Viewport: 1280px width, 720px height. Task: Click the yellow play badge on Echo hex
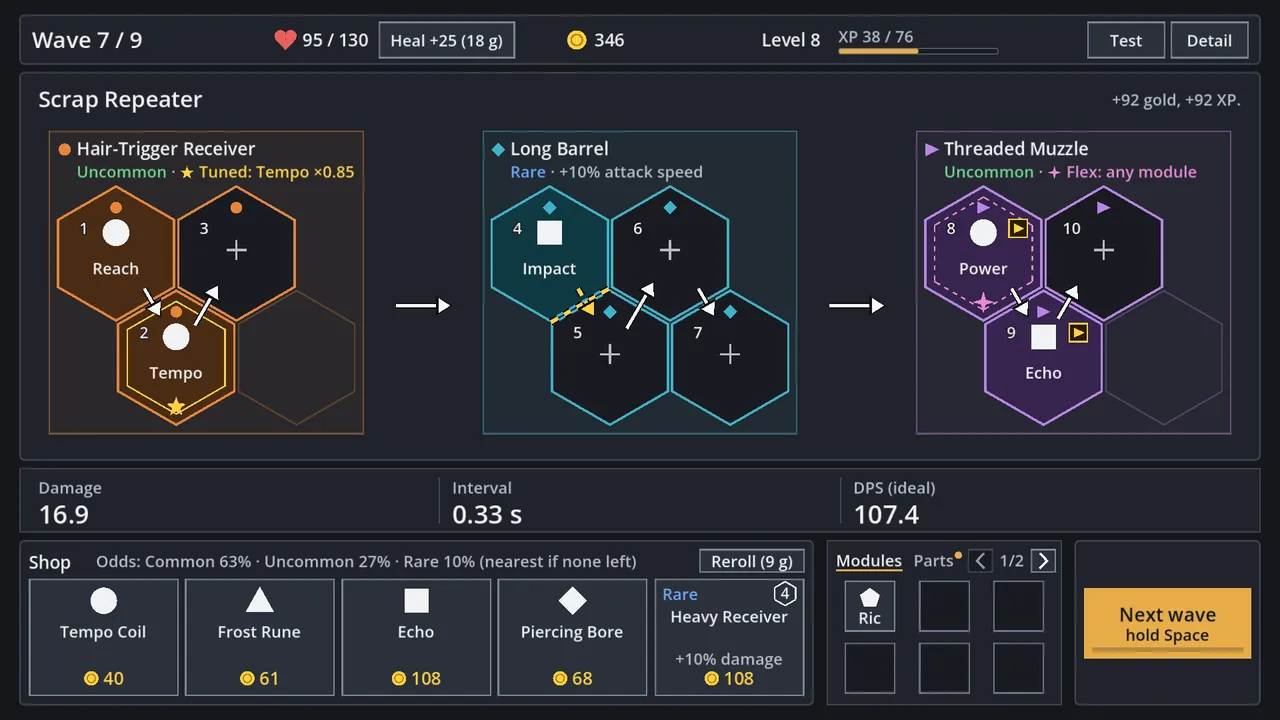click(x=1078, y=333)
